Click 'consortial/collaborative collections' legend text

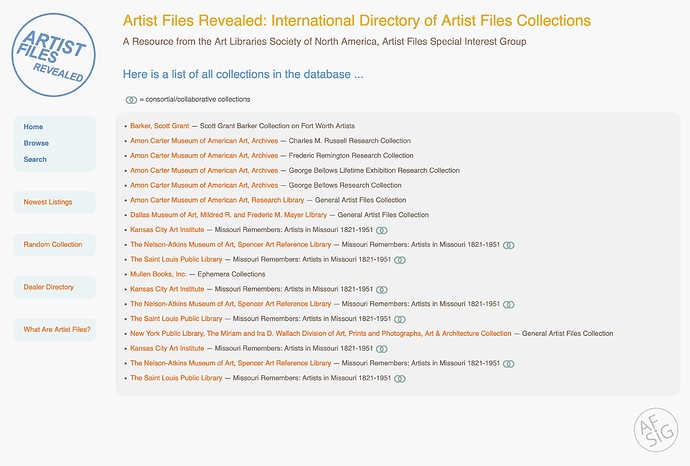click(x=198, y=99)
